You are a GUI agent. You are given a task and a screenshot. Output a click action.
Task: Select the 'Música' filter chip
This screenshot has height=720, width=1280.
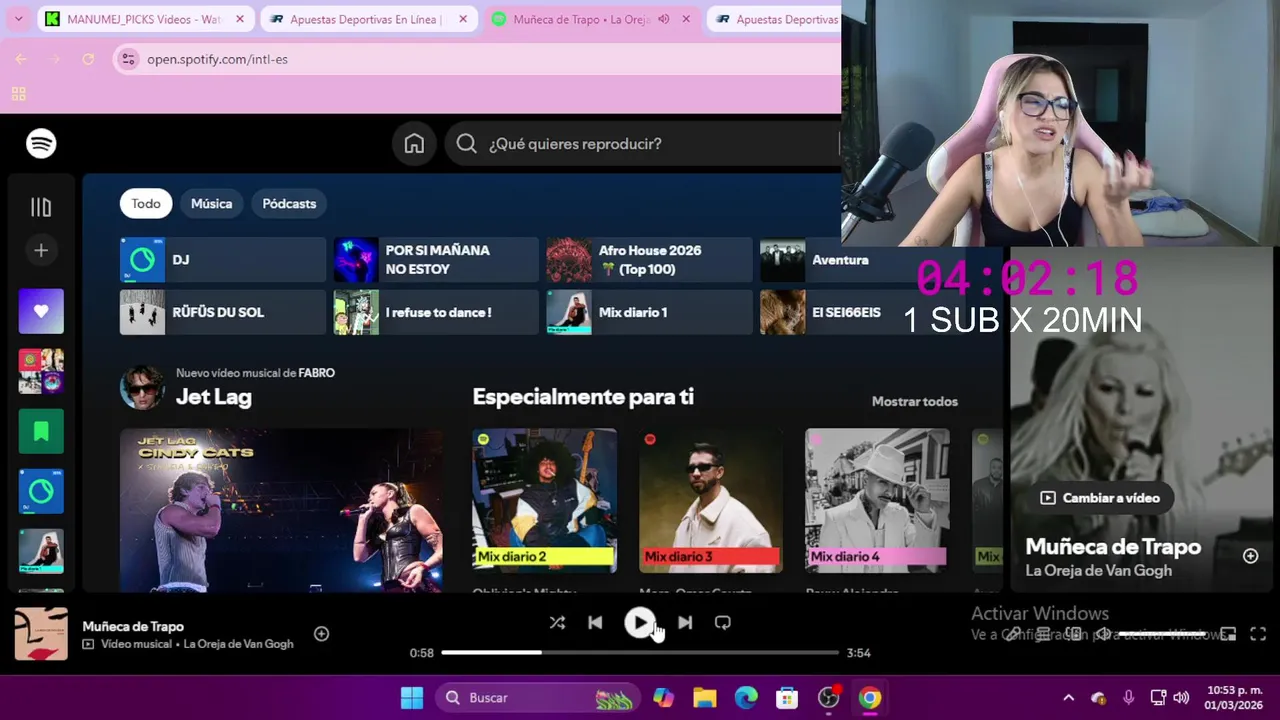[x=211, y=203]
